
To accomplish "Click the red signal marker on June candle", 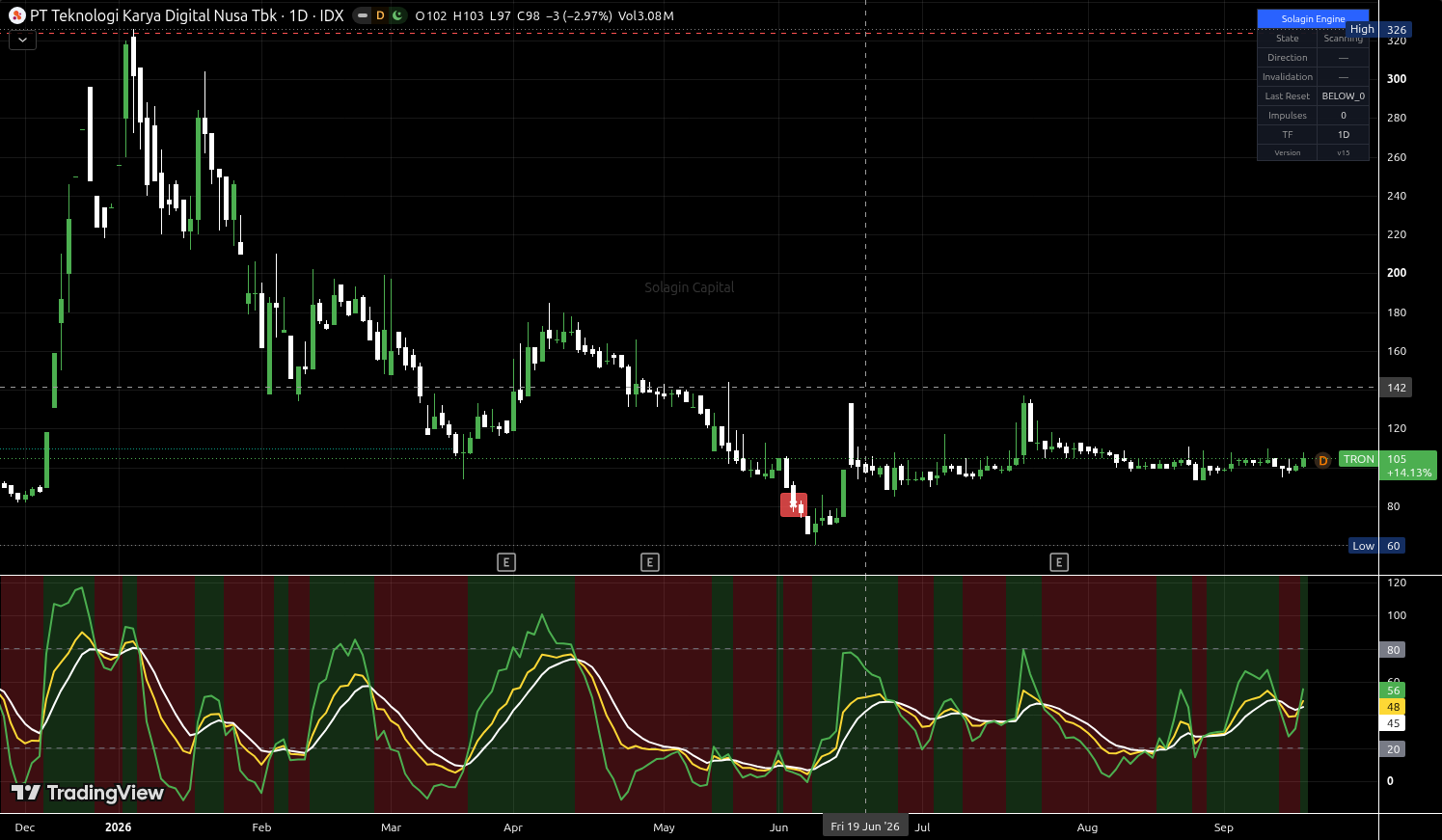I will [x=794, y=504].
